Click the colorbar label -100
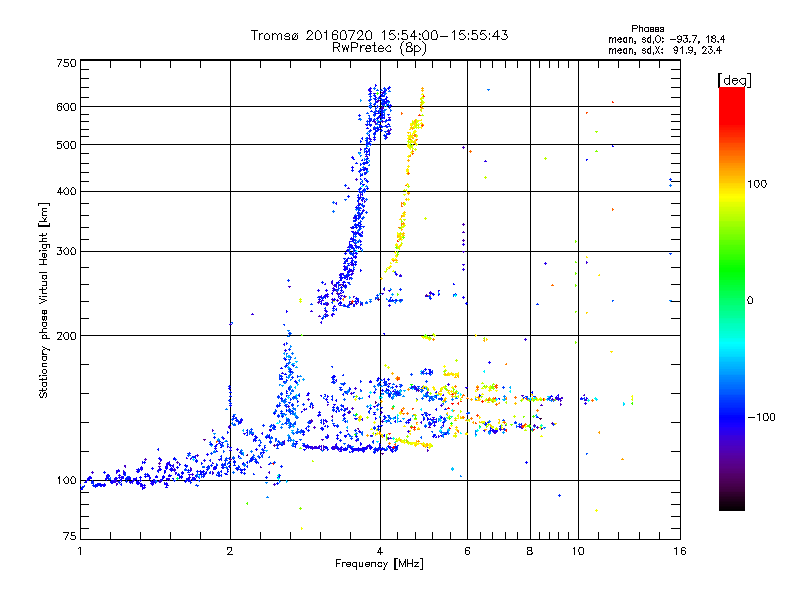800x600 pixels. 761,417
